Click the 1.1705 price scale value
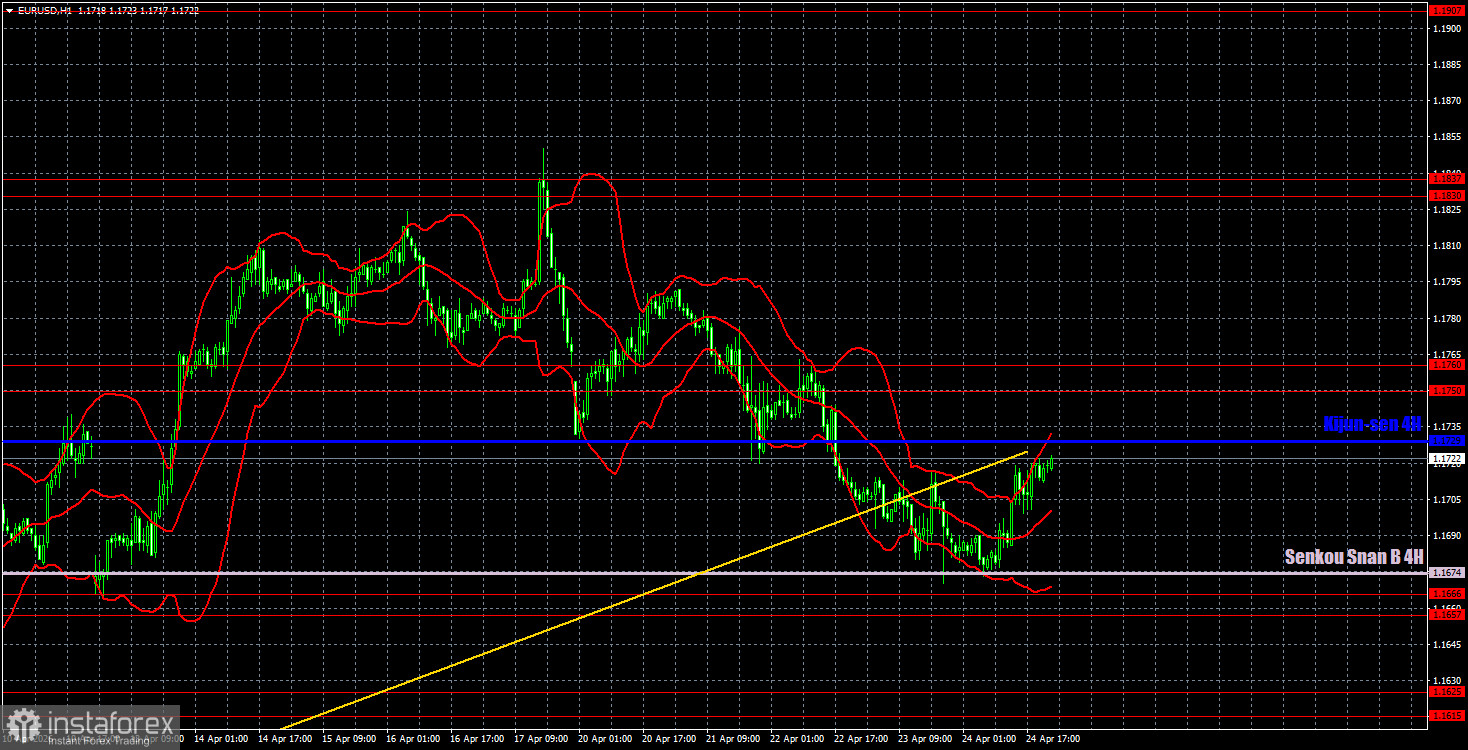 1447,499
